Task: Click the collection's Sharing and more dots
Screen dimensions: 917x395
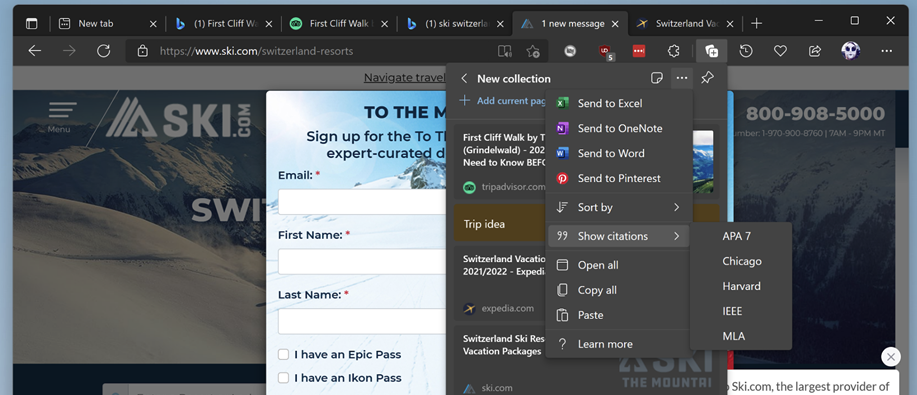Action: point(682,78)
